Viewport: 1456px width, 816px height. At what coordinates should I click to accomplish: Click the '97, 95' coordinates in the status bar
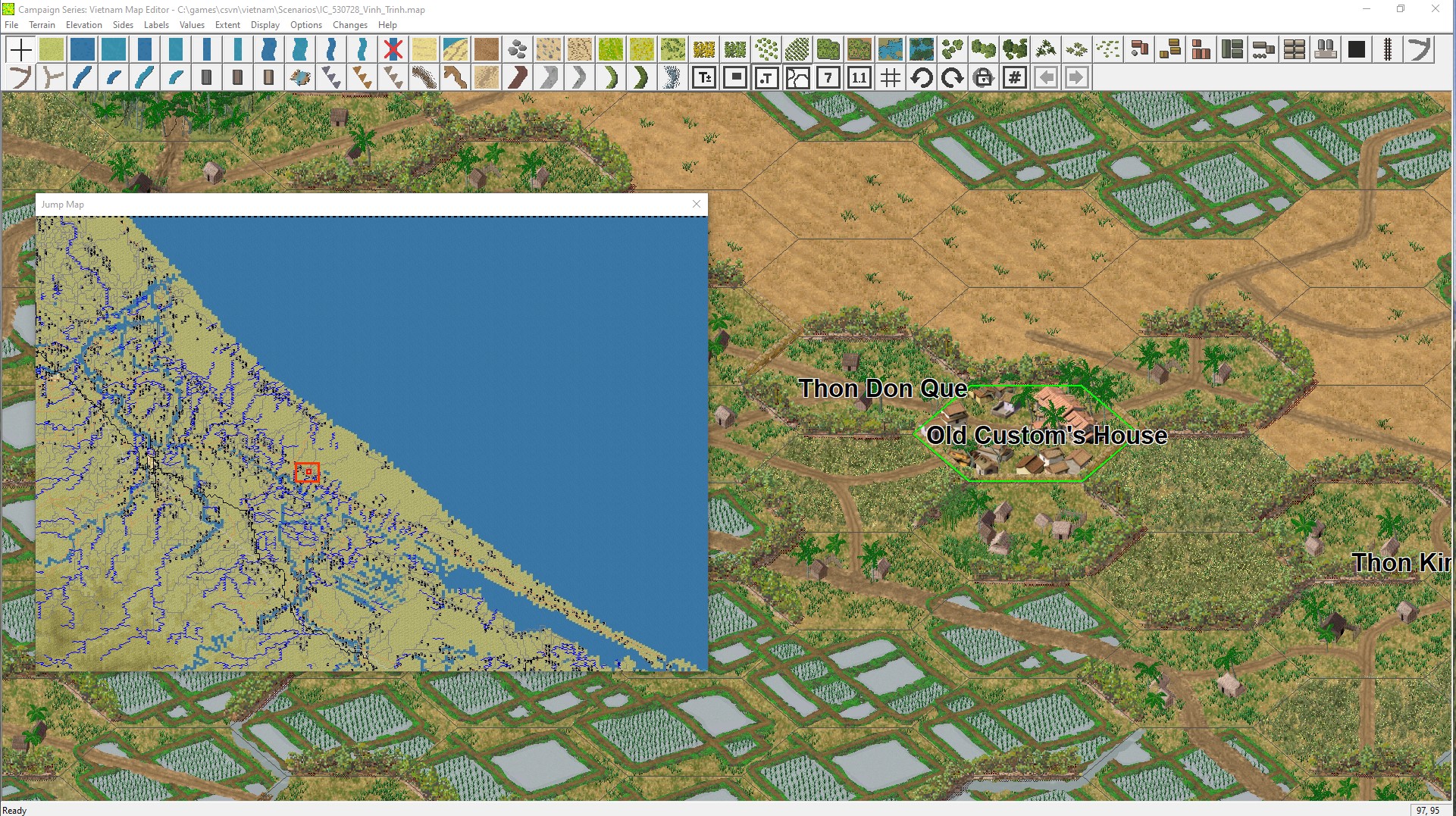click(x=1427, y=810)
